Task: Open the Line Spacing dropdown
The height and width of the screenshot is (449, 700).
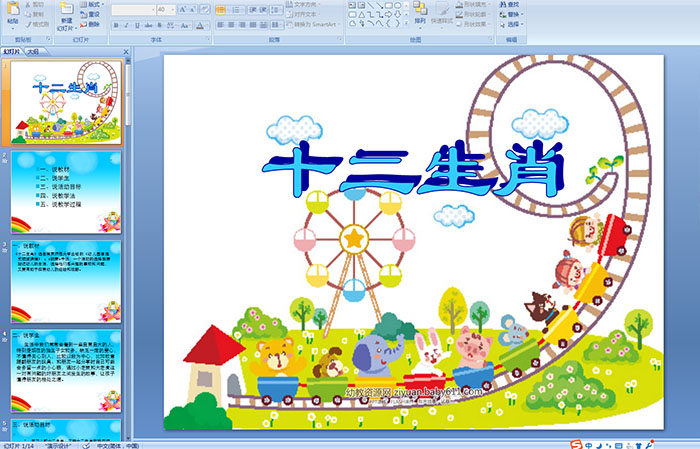Action: coord(276,10)
